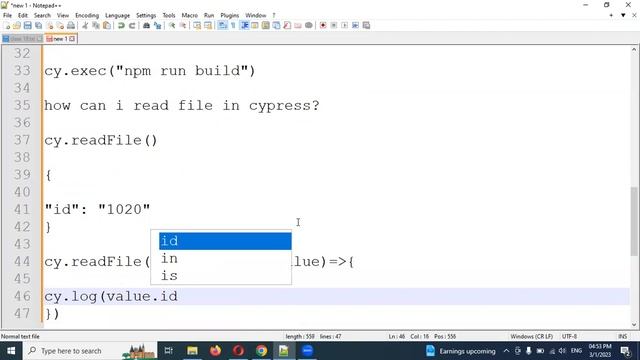Click the UTF-8 encoding status bar field
This screenshot has height=360, width=640.
tap(569, 336)
